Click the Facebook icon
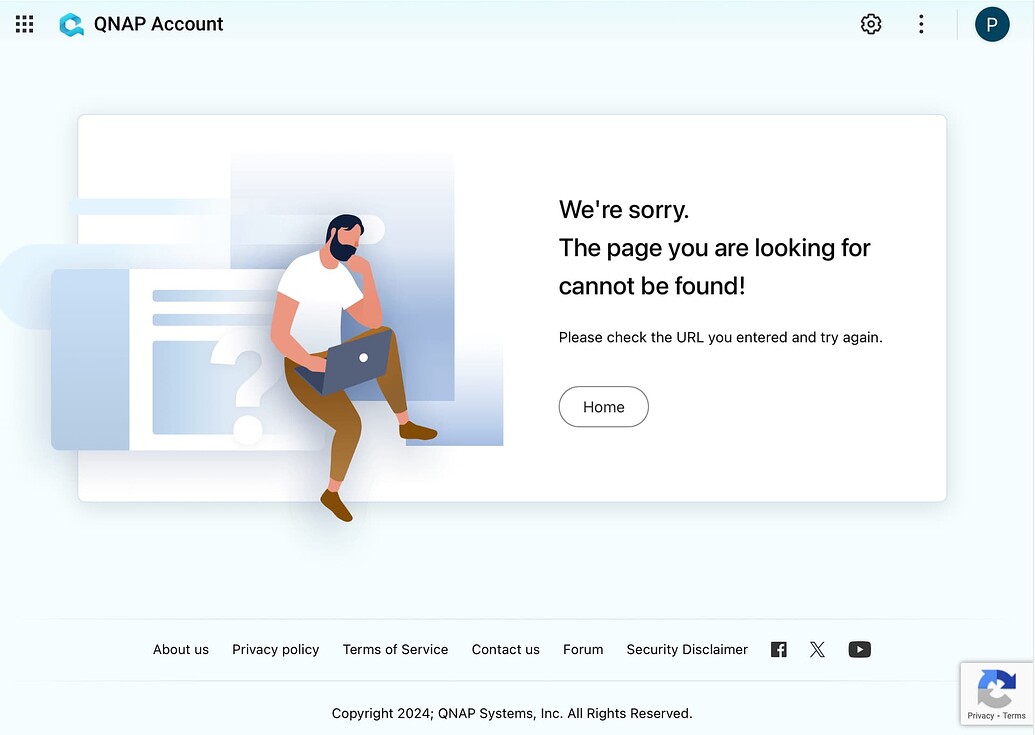 pos(778,649)
